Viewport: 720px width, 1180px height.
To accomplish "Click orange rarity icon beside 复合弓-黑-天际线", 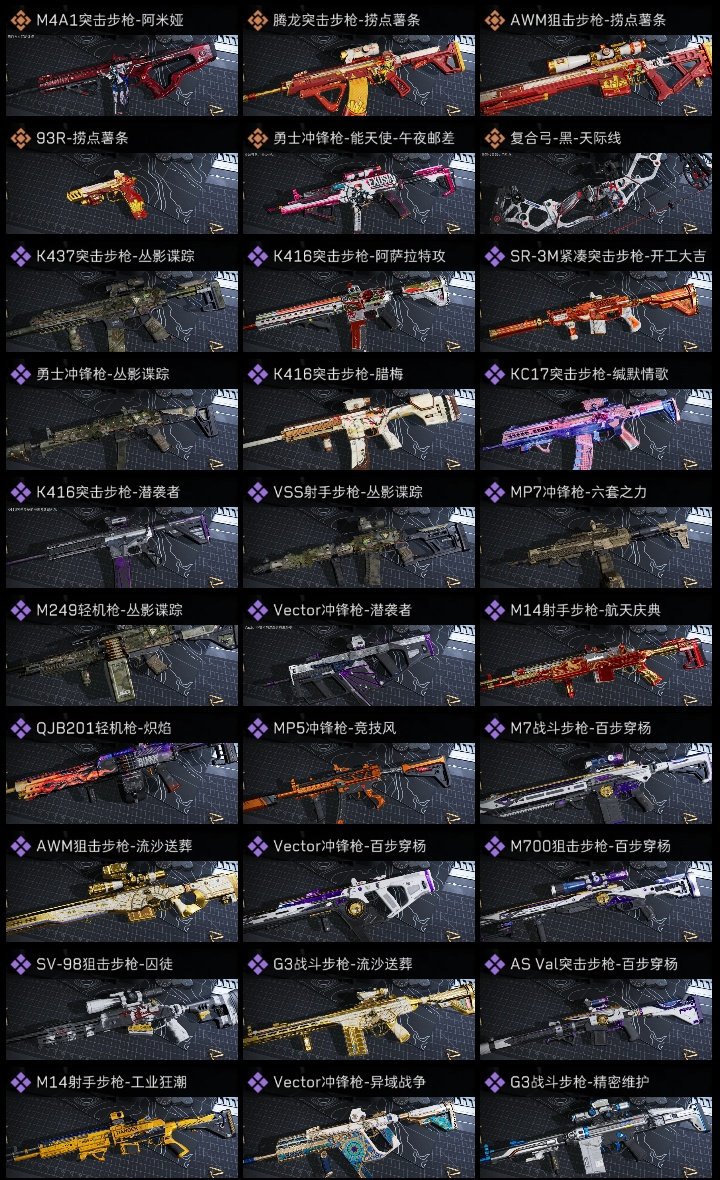I will (495, 138).
